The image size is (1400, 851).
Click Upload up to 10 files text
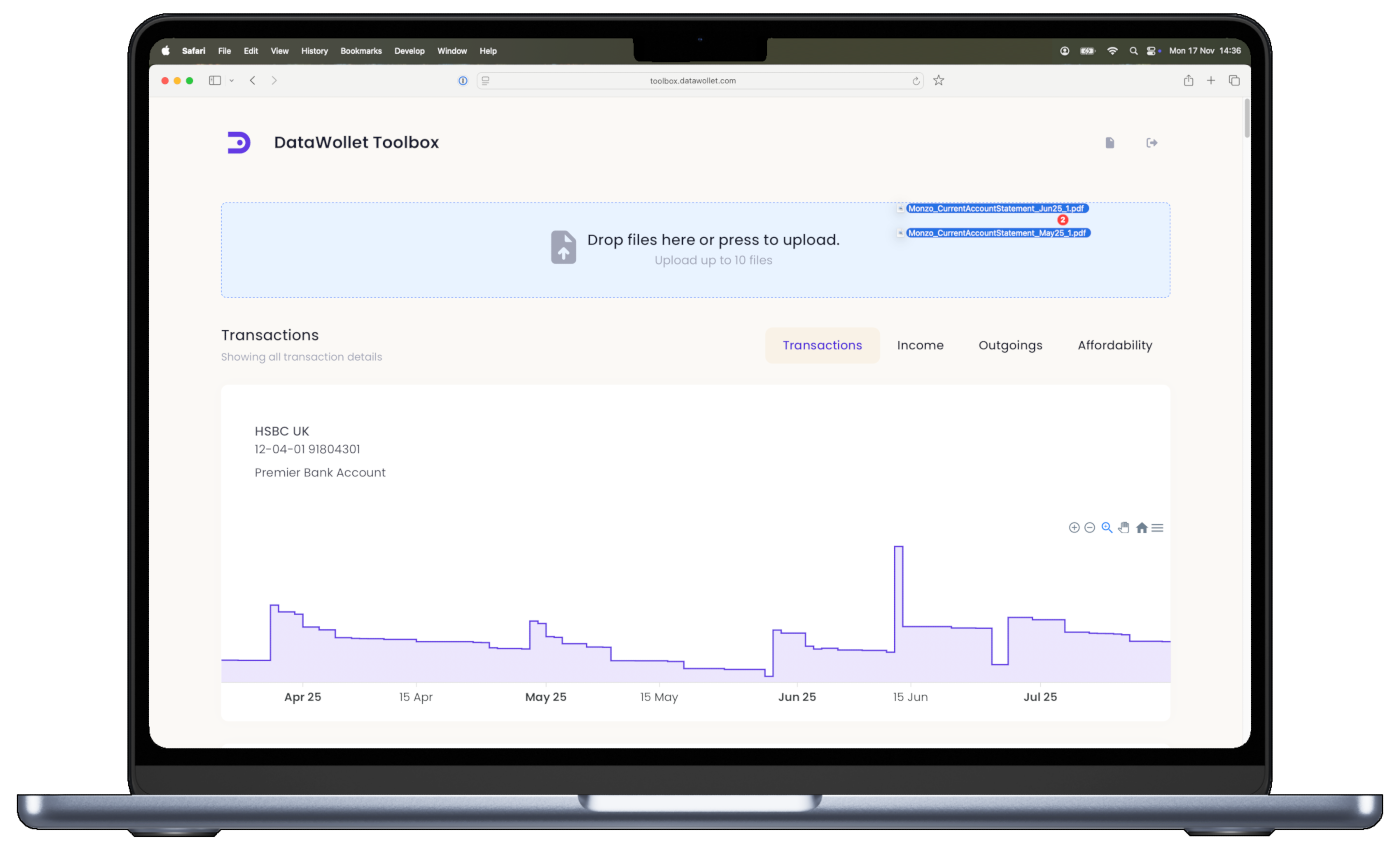coord(713,260)
